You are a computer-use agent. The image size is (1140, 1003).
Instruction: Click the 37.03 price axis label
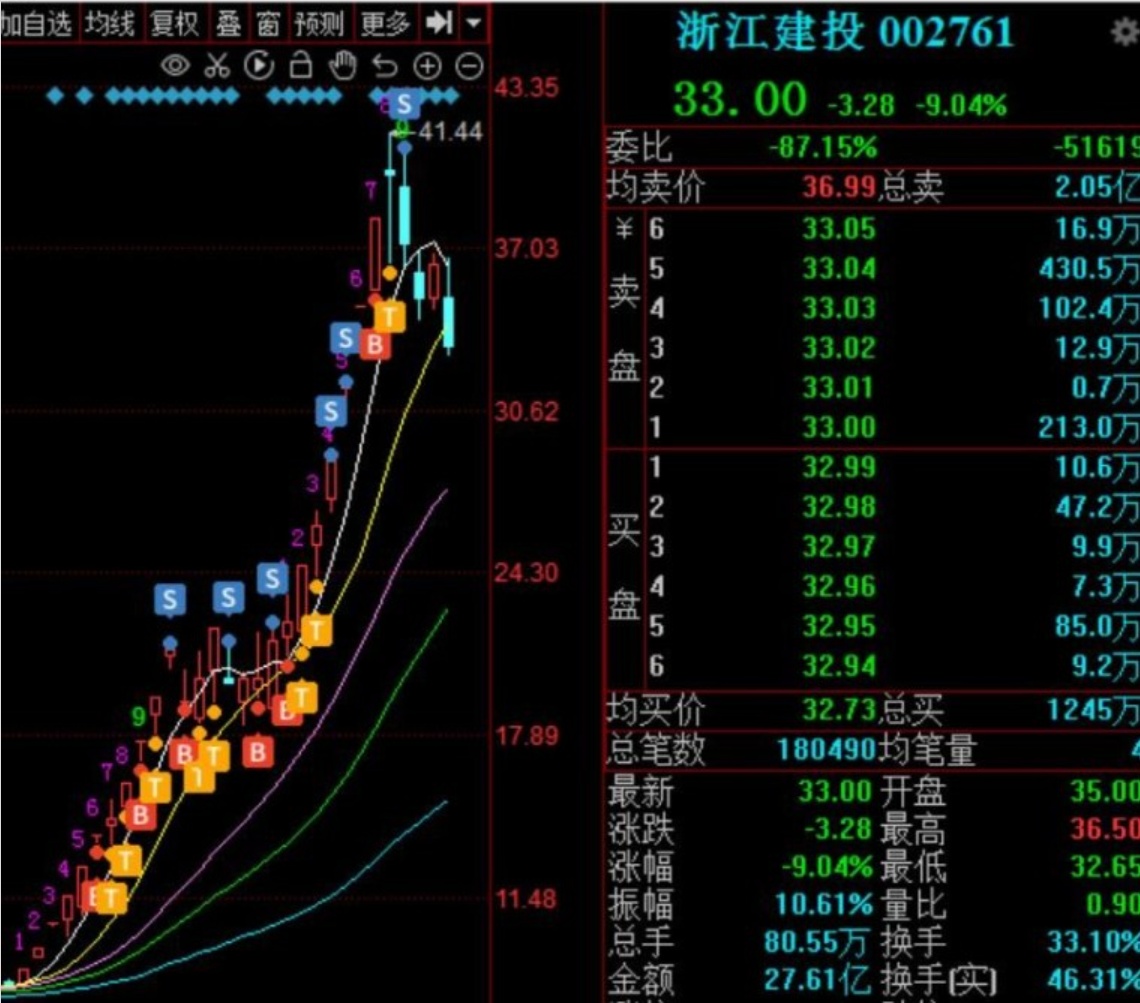526,249
